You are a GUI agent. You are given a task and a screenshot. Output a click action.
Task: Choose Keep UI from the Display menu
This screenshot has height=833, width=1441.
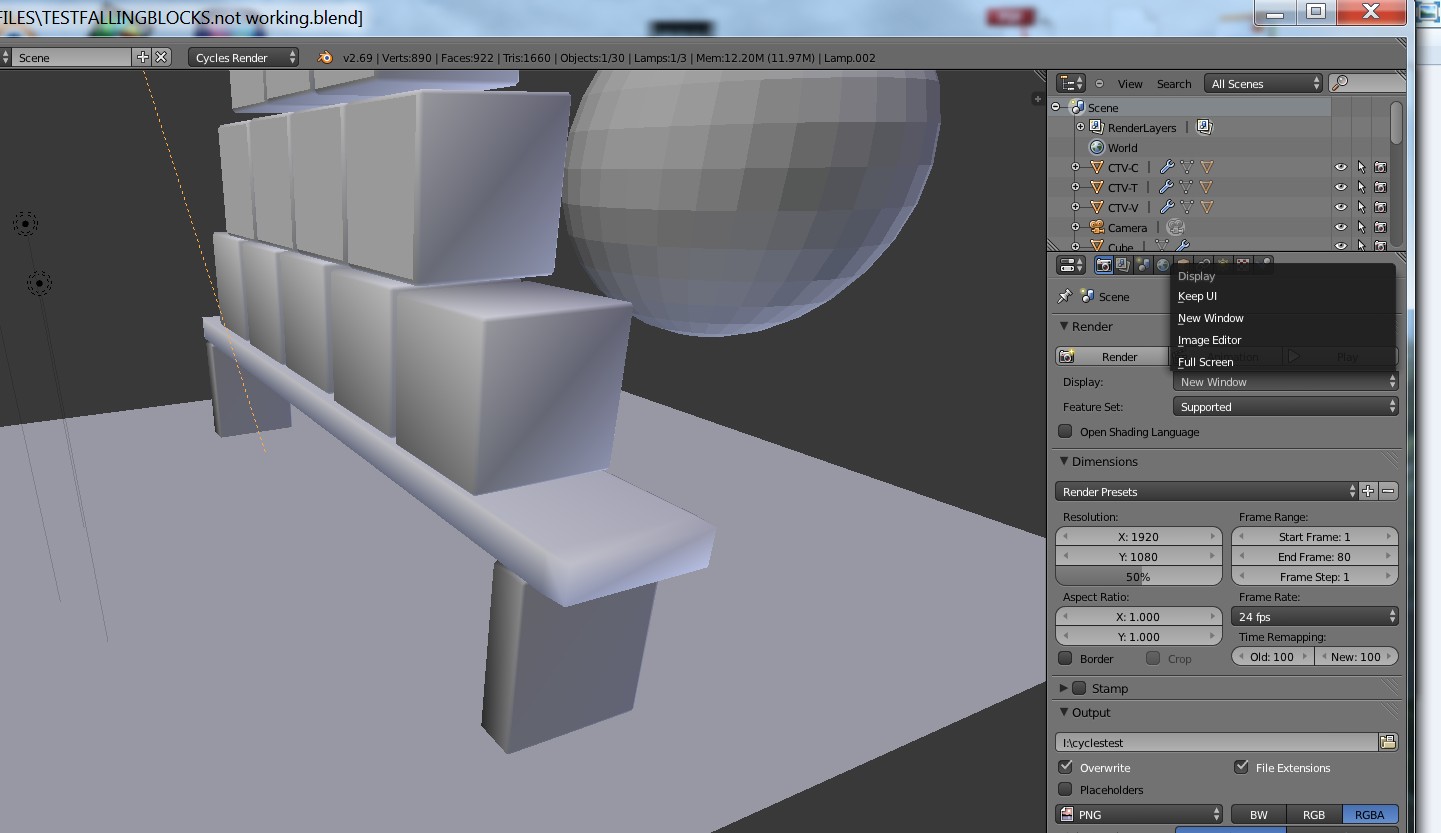tap(1283, 296)
